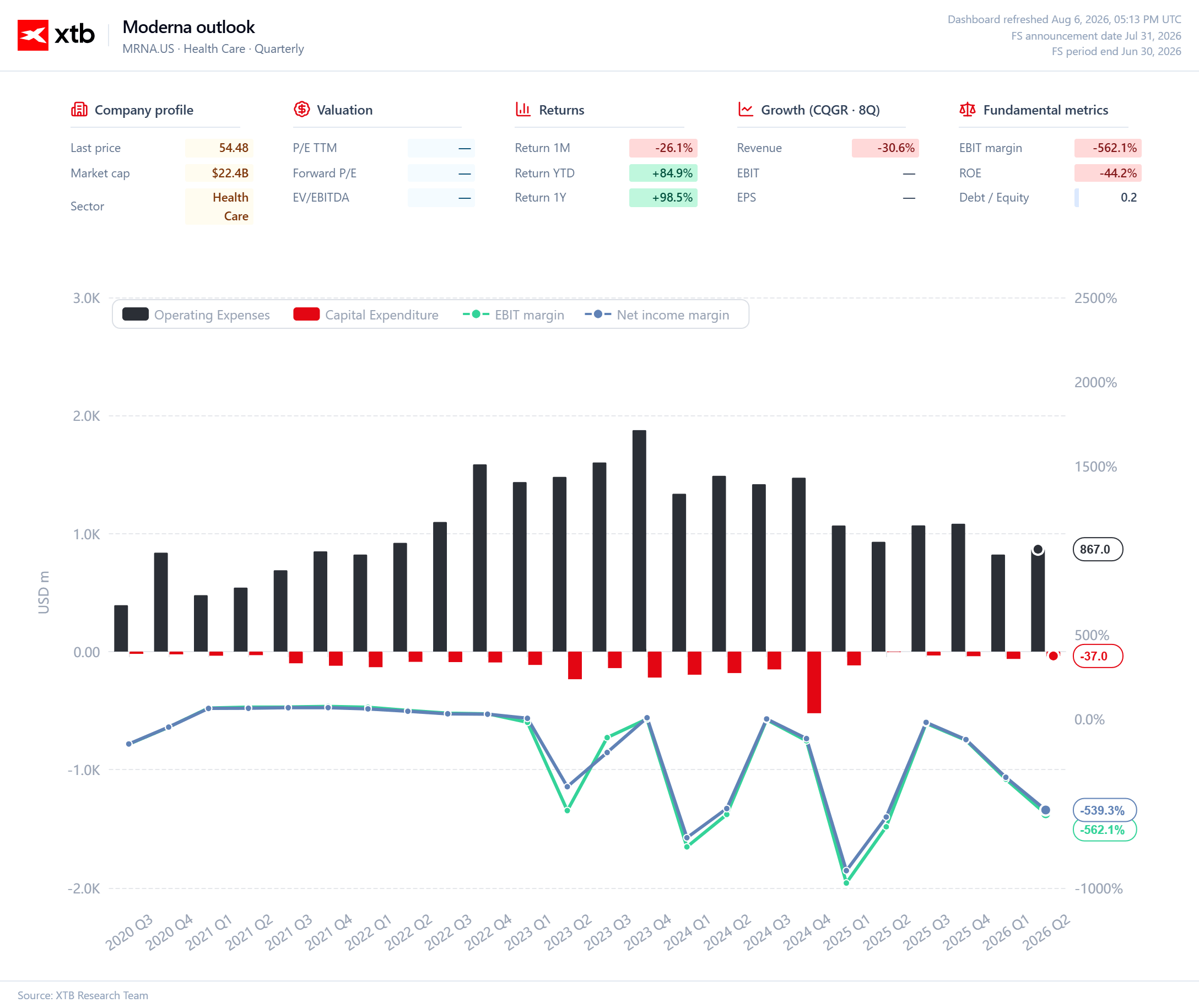Click the Market cap value $22.4B

(x=219, y=173)
